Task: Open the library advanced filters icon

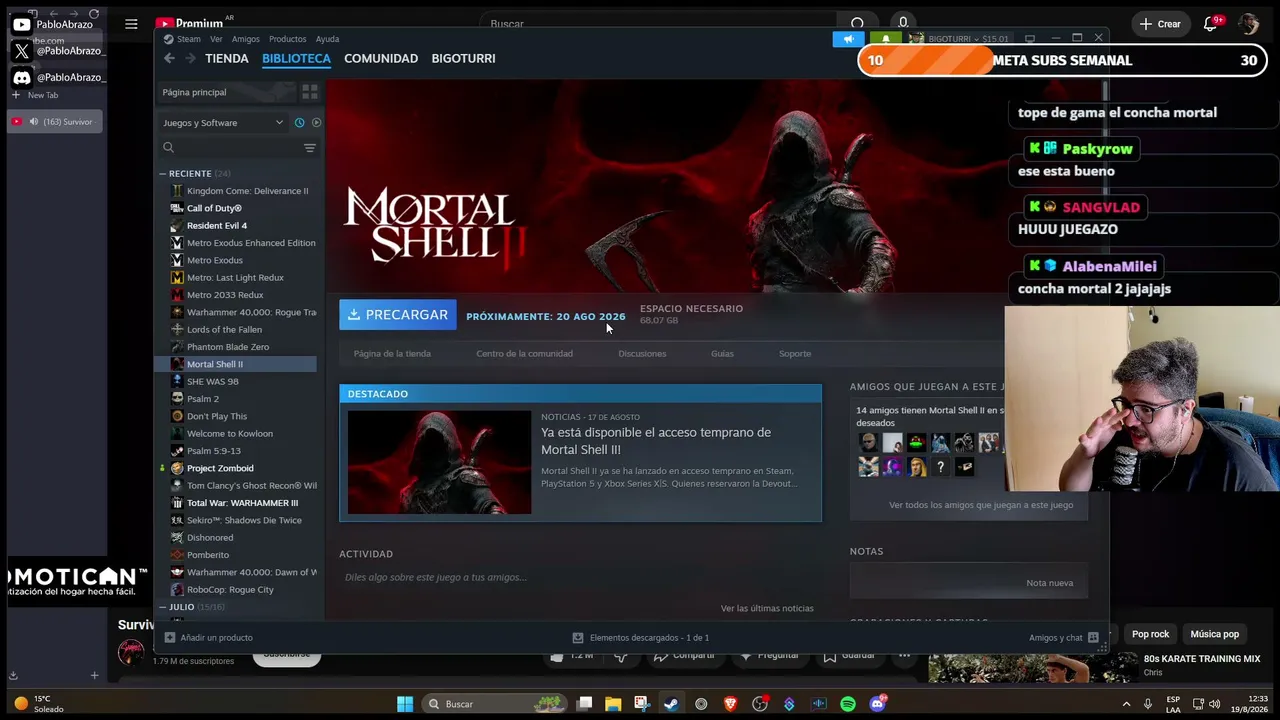Action: 310,148
